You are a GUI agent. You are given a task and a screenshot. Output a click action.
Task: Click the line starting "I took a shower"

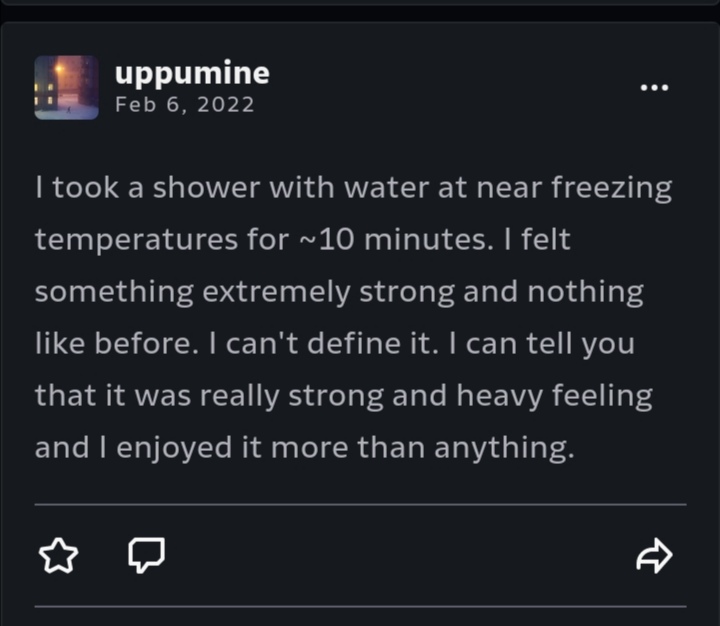[x=354, y=188]
